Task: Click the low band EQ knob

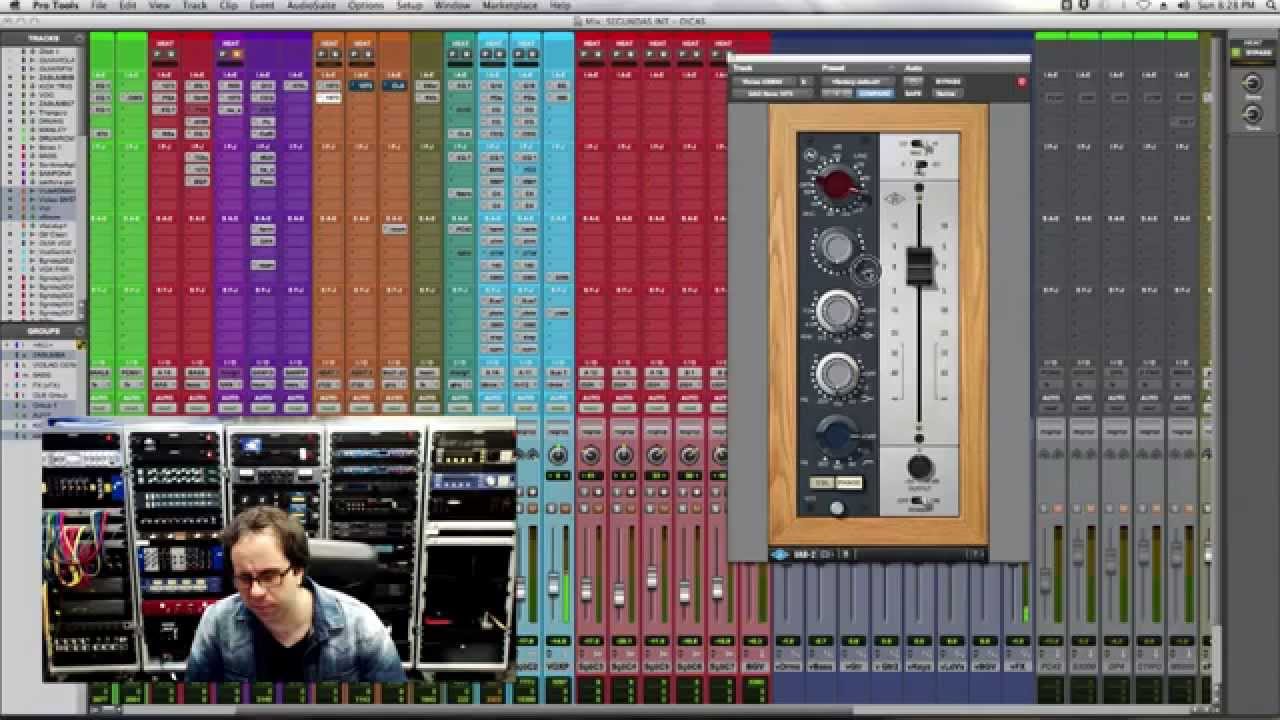Action: [x=837, y=374]
